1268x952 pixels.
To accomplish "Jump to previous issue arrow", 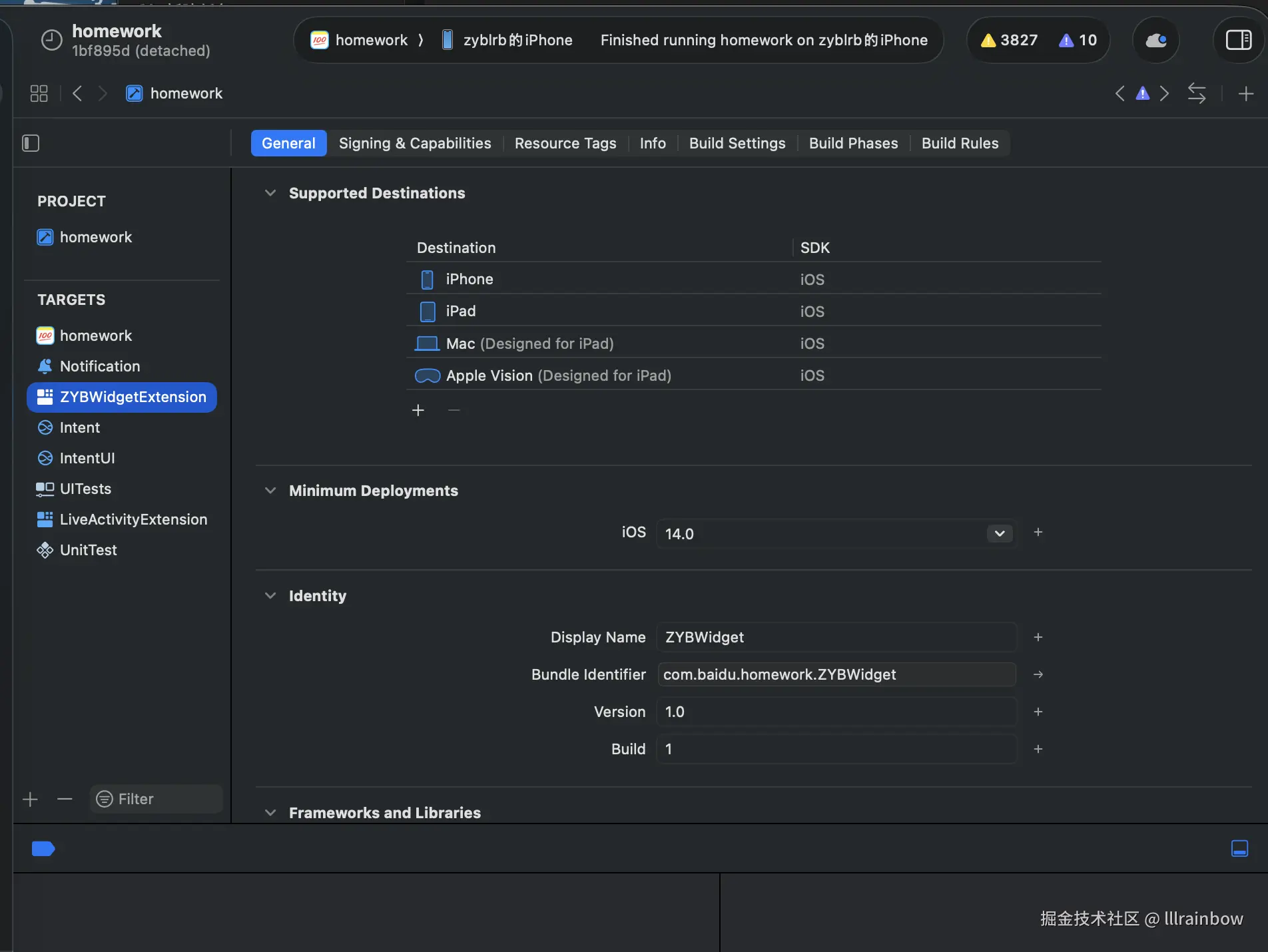I will tap(1119, 93).
